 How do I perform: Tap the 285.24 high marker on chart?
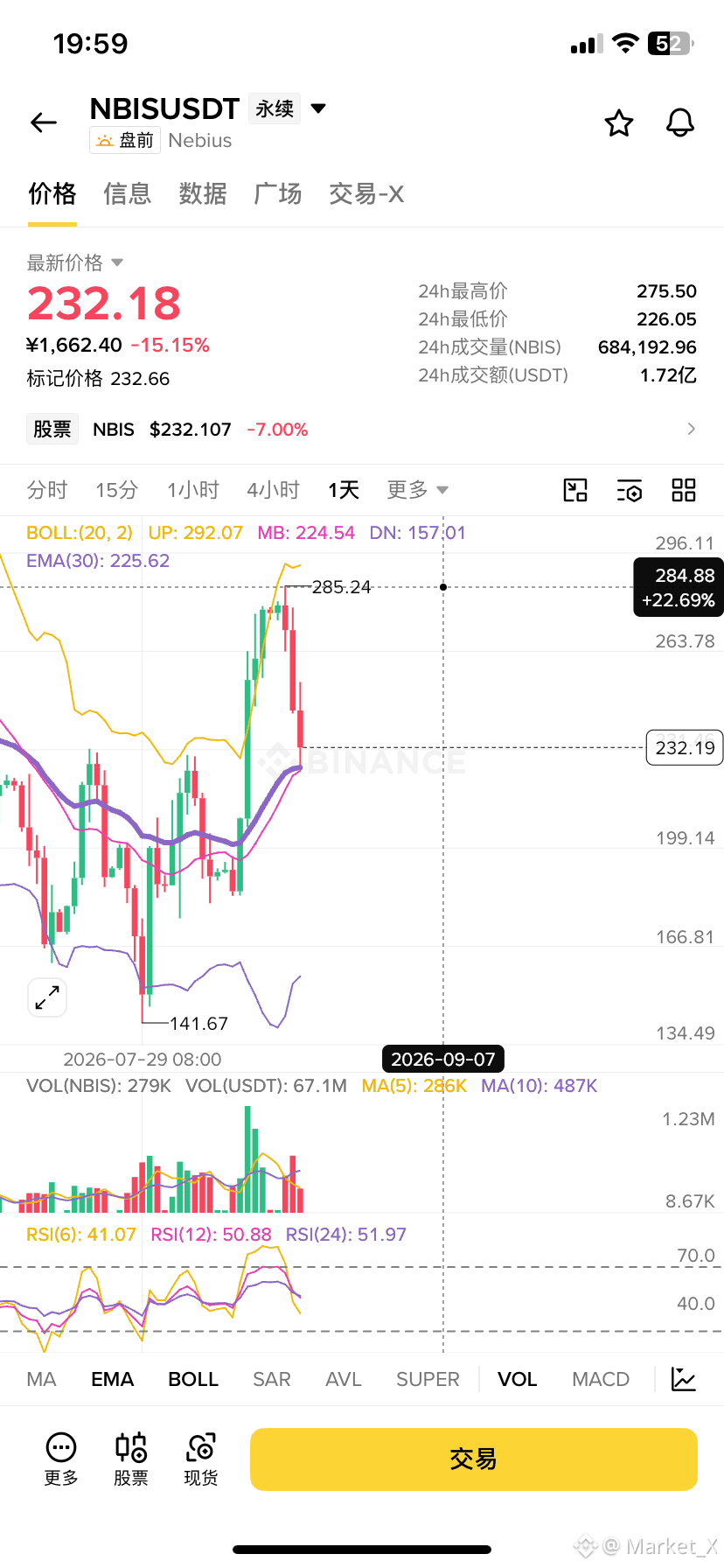click(x=342, y=586)
